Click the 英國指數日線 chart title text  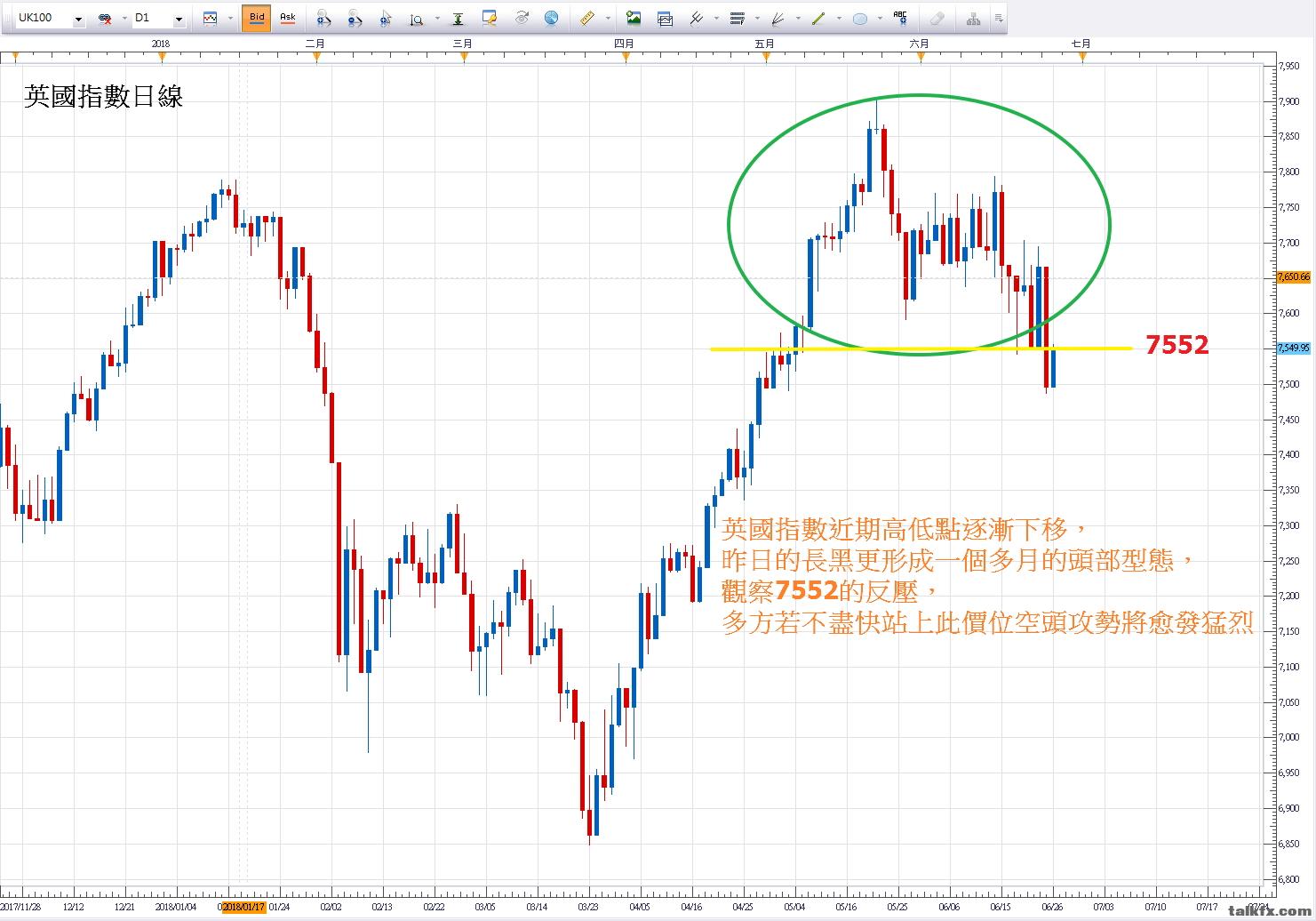coord(103,96)
